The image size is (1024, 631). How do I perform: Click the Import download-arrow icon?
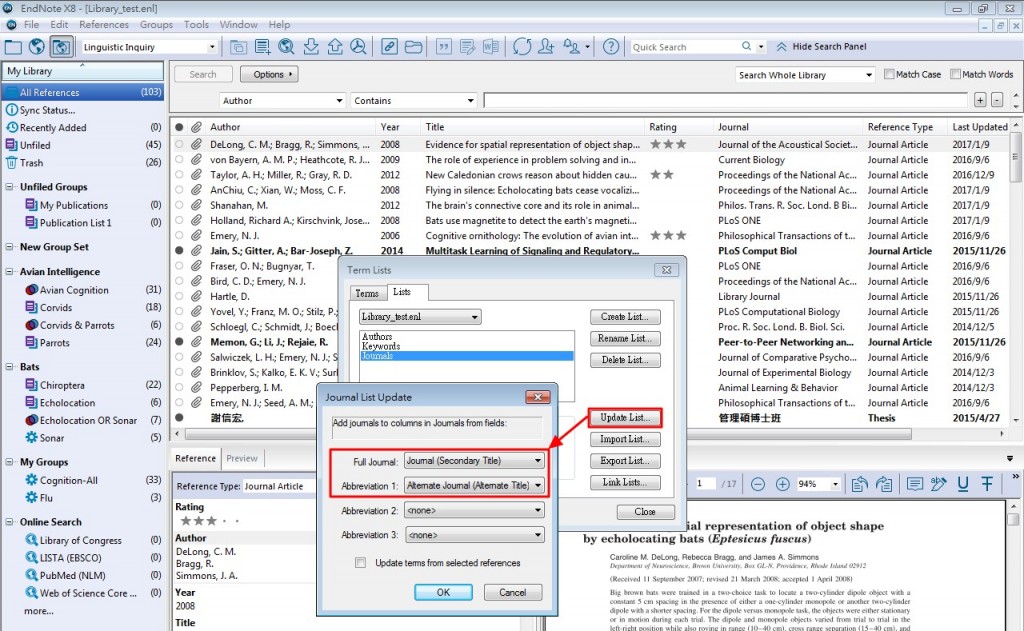click(312, 47)
